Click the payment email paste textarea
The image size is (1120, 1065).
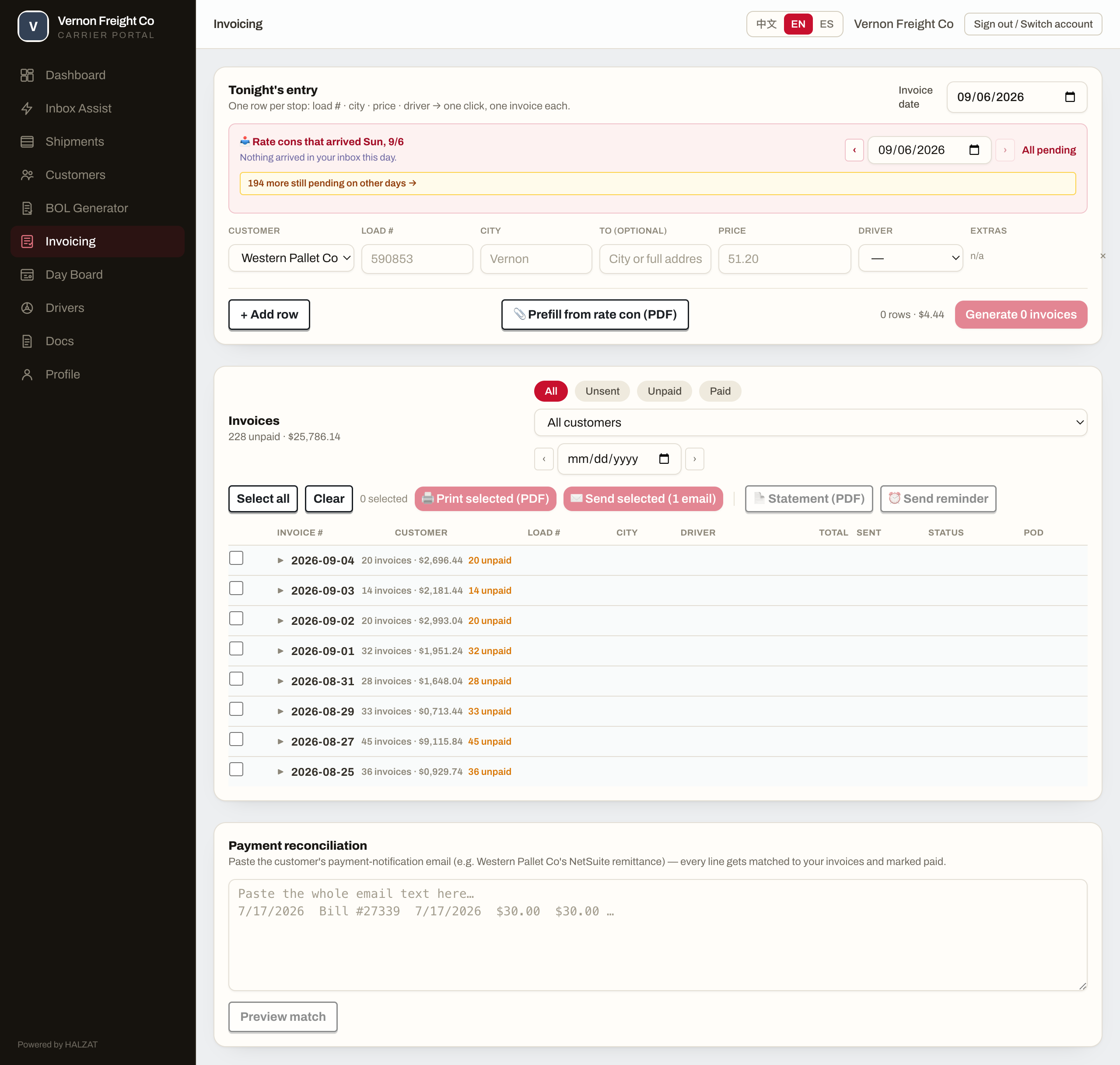(x=658, y=935)
